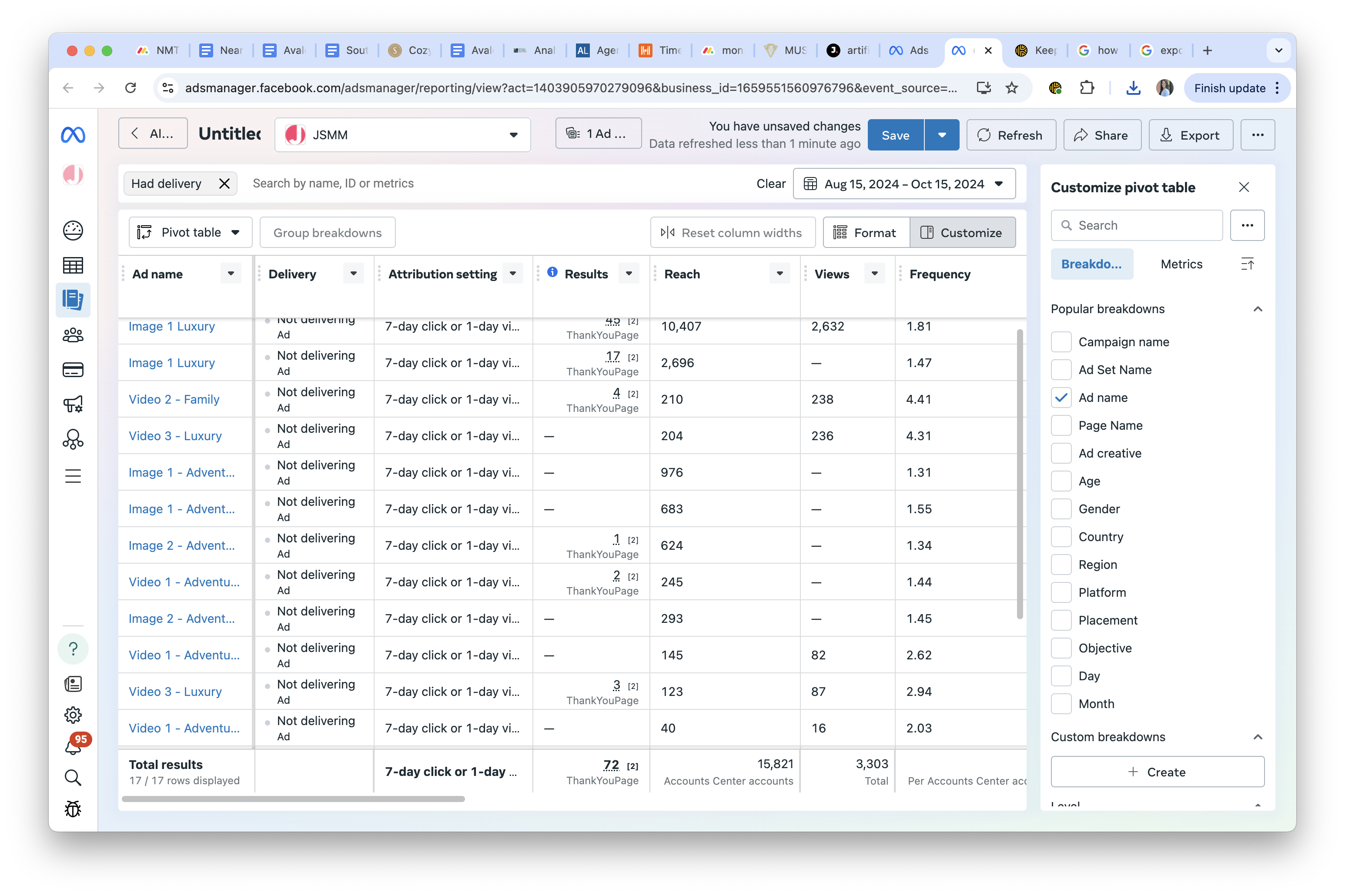Open the Ad name column dropdown arrow
1345x896 pixels.
point(231,274)
